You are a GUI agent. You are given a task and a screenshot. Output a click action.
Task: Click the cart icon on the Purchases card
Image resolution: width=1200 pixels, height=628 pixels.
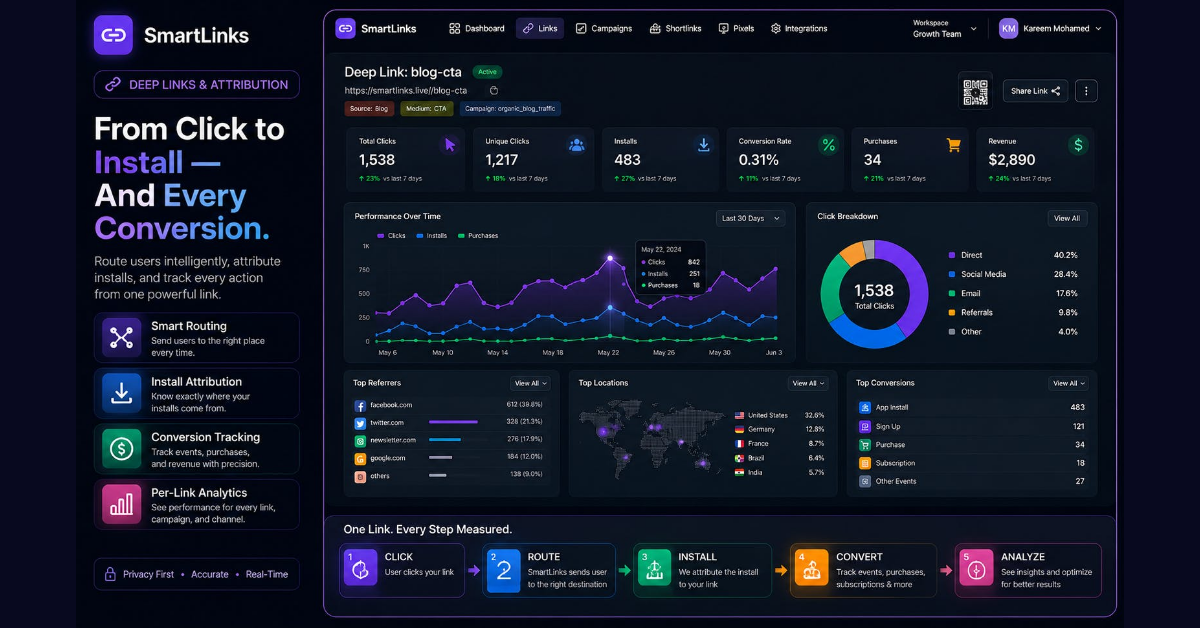[953, 145]
